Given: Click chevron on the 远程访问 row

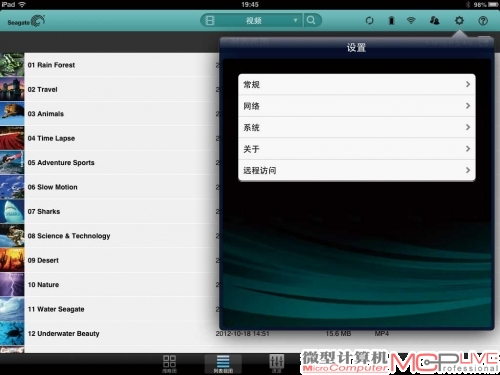Looking at the screenshot, I should click(x=468, y=170).
